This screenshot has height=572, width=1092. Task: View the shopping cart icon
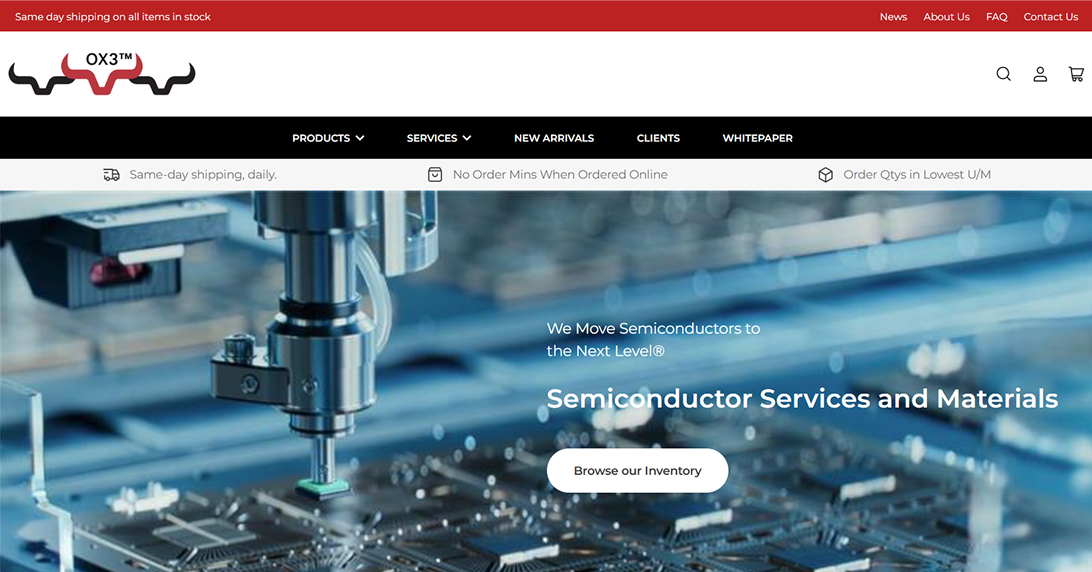click(x=1076, y=74)
